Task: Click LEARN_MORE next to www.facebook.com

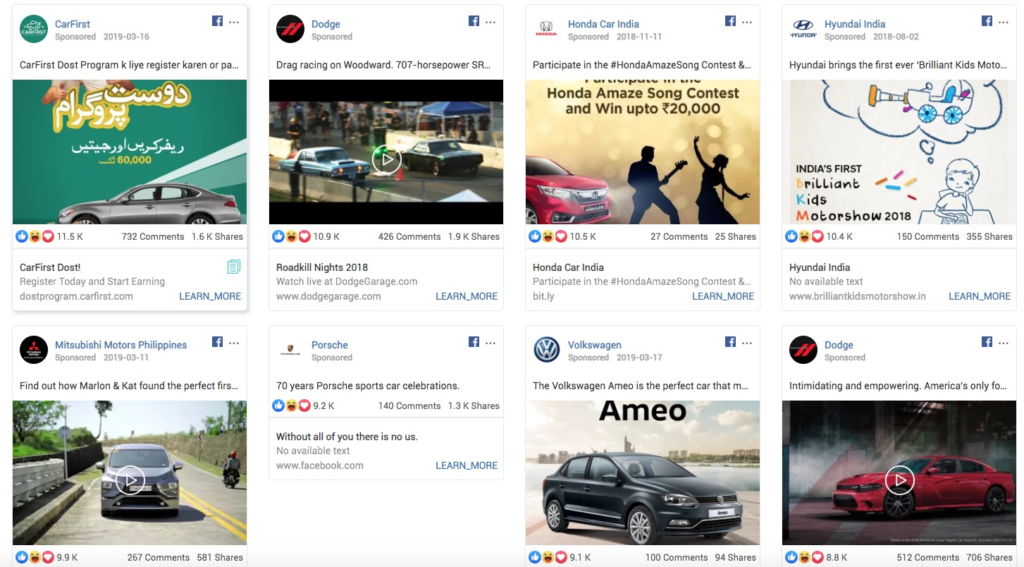Action: tap(467, 465)
